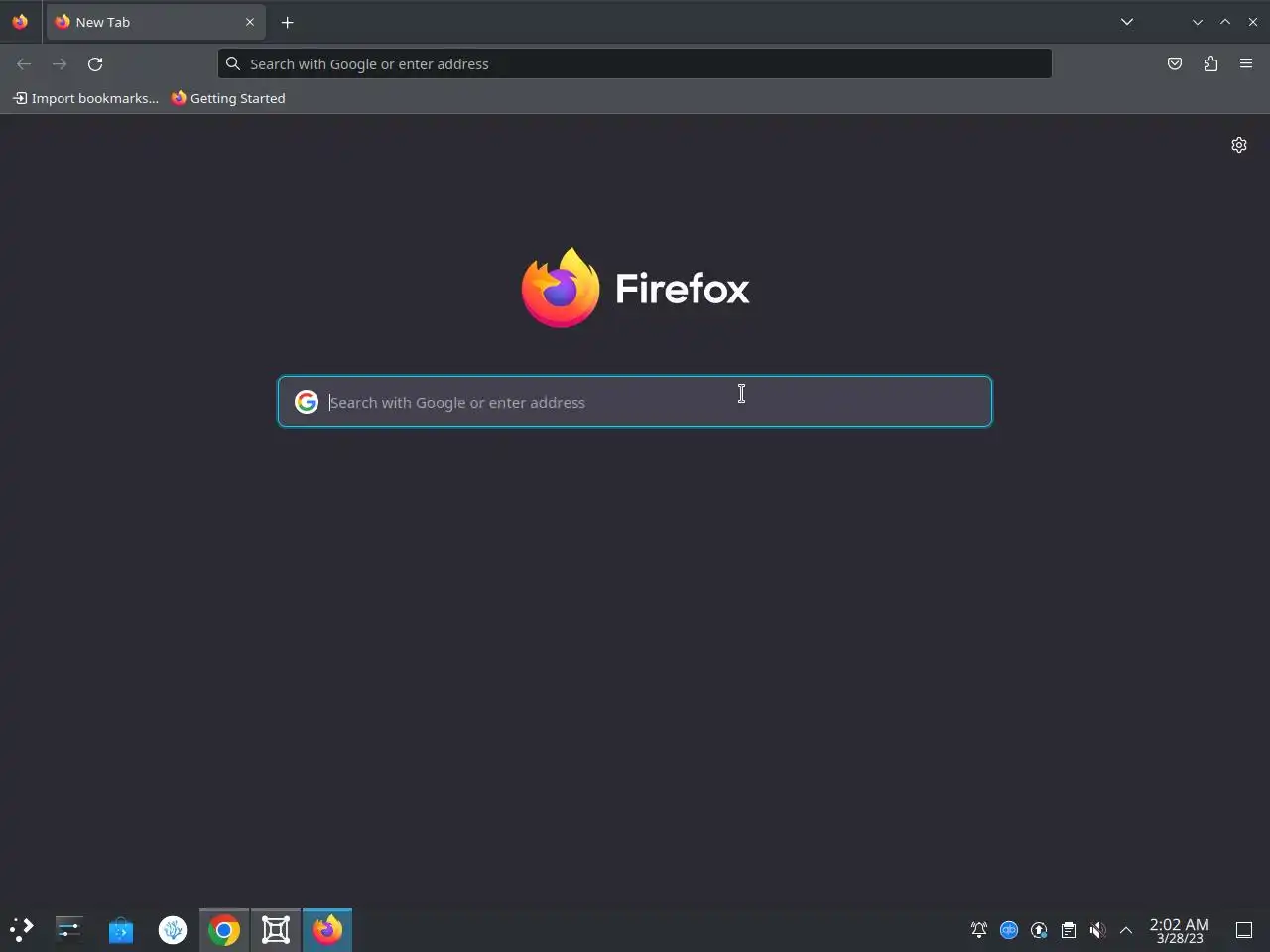The width and height of the screenshot is (1270, 952).
Task: Expand the list all tabs dropdown
Action: click(x=1127, y=22)
